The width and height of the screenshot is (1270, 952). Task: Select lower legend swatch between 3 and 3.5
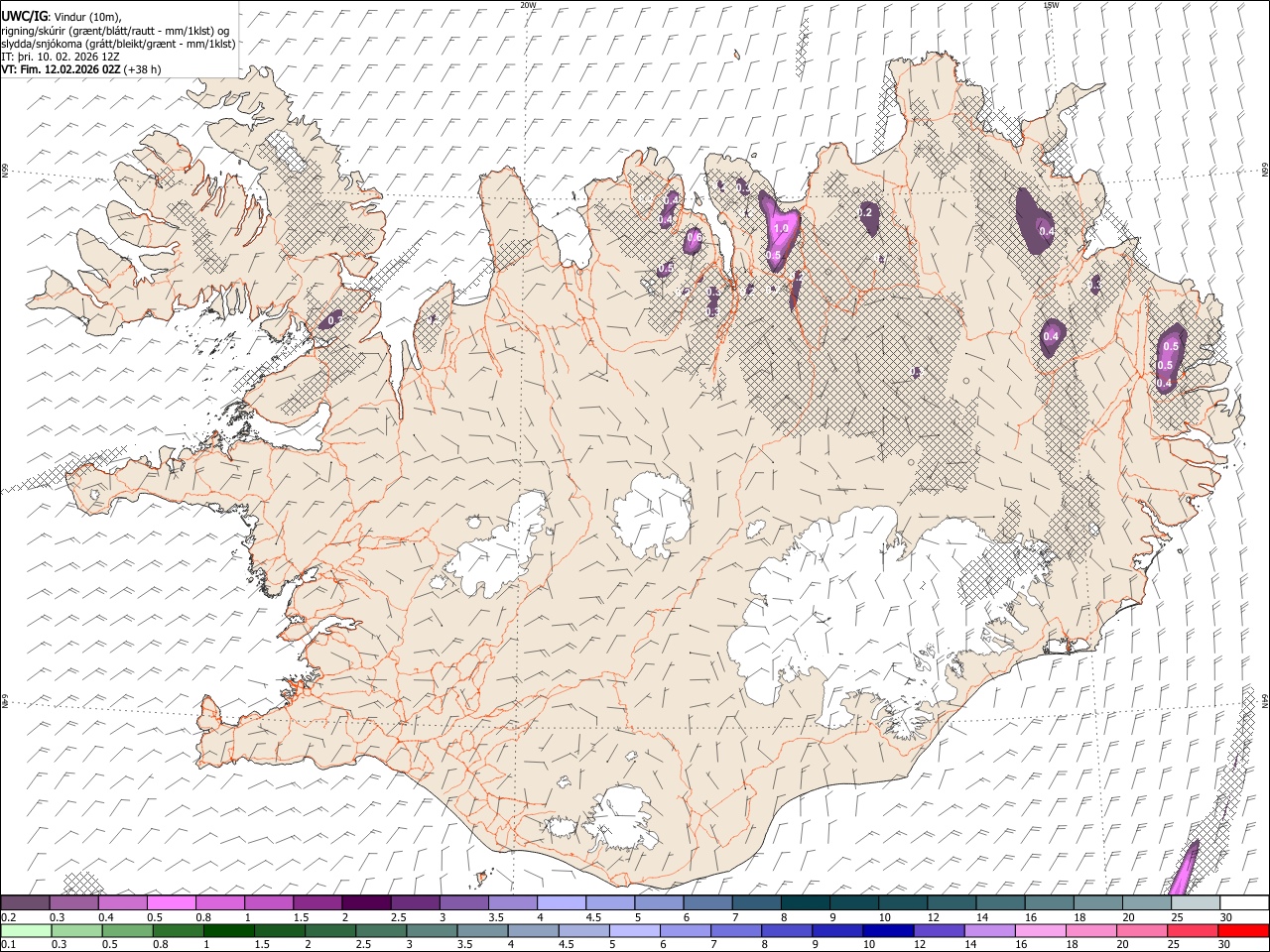[x=432, y=930]
